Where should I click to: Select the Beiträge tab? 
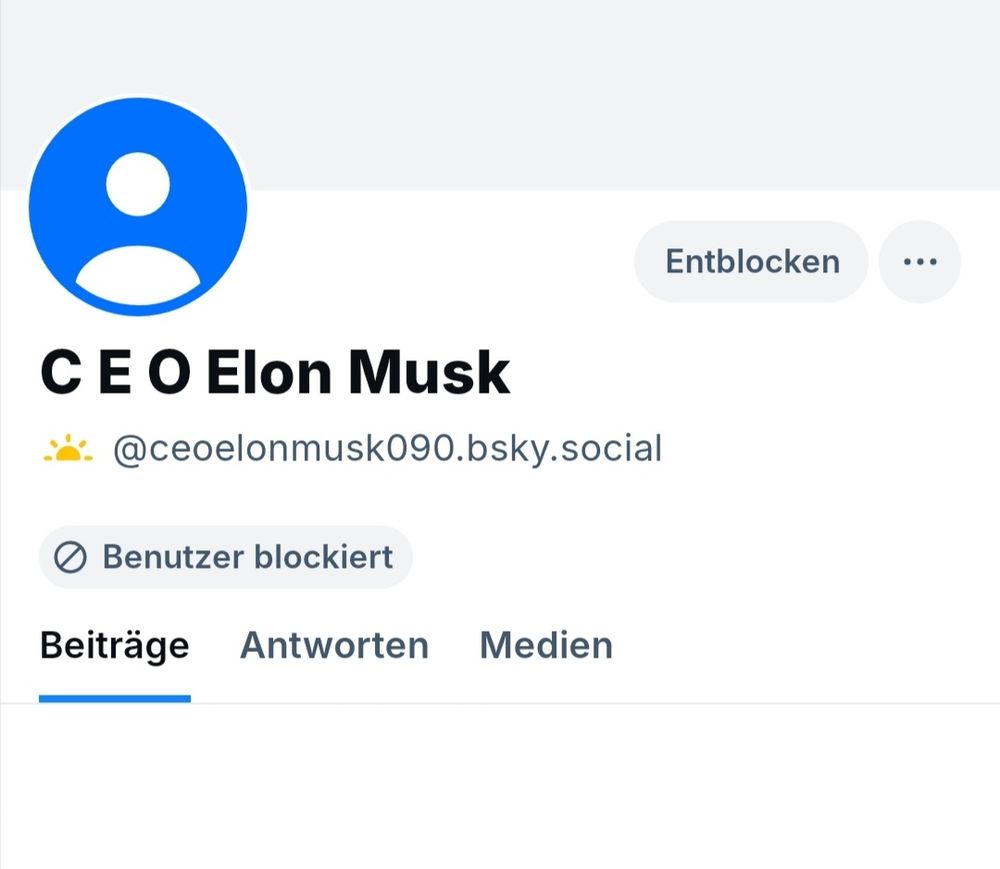pyautogui.click(x=115, y=645)
